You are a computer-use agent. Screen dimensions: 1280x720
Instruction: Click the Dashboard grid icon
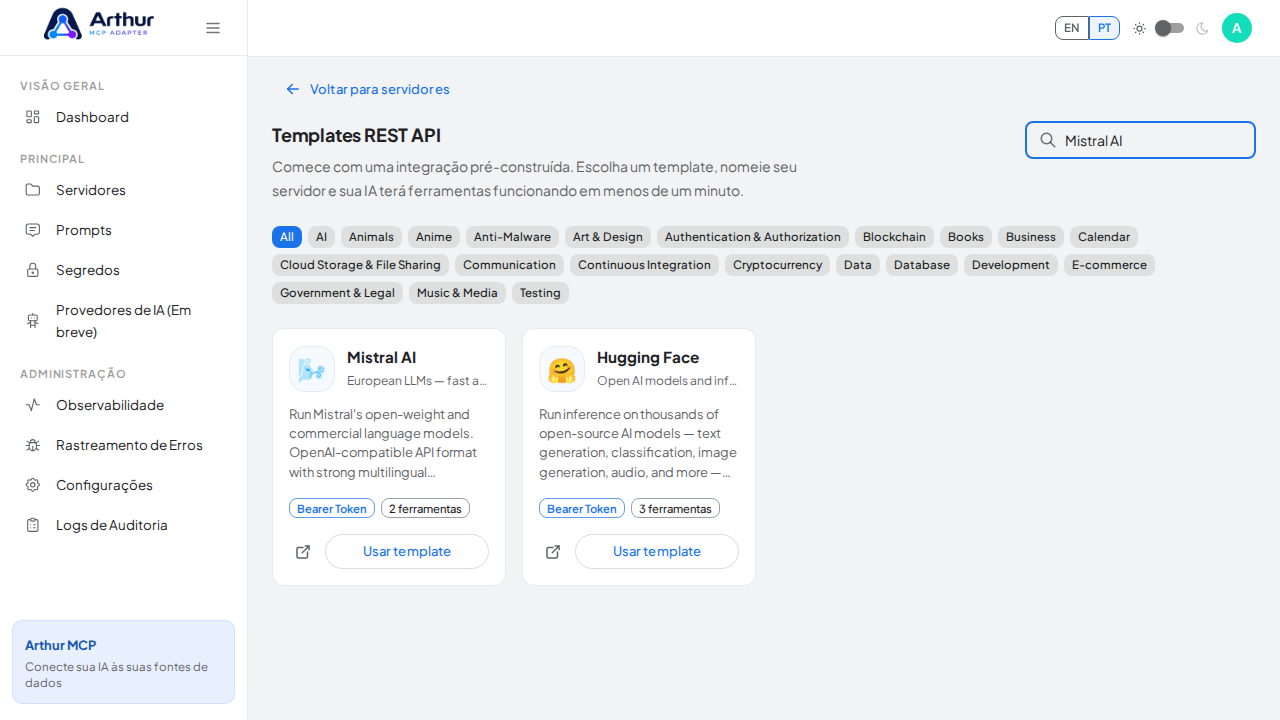click(33, 117)
